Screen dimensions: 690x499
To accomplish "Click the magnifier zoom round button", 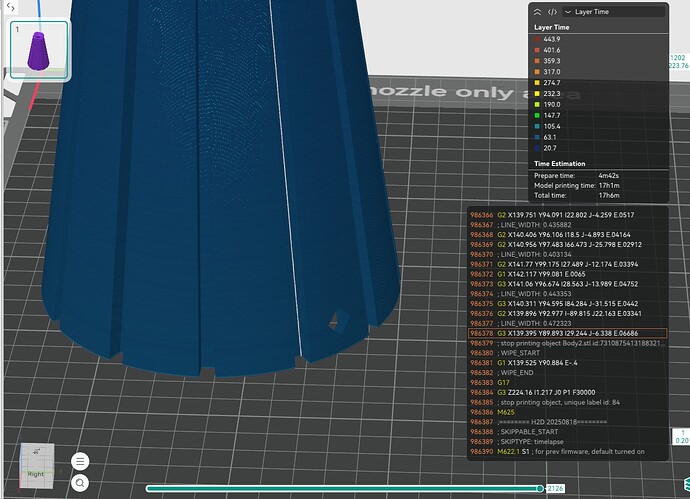I will click(80, 483).
